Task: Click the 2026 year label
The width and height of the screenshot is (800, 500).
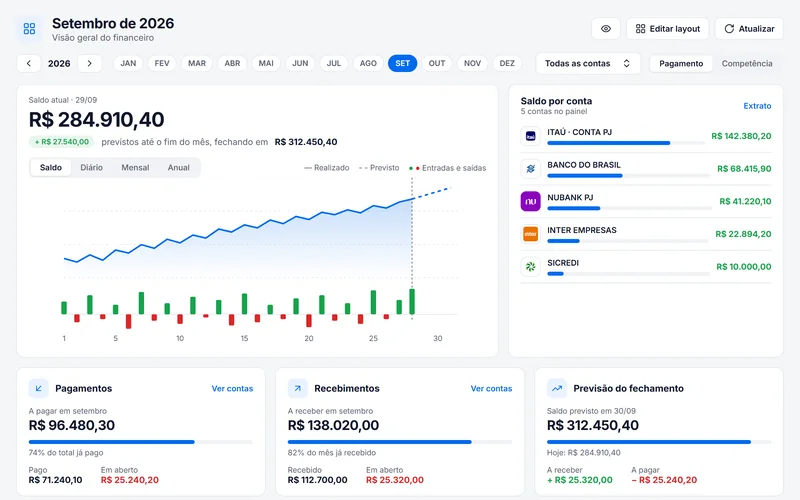Action: [x=59, y=63]
